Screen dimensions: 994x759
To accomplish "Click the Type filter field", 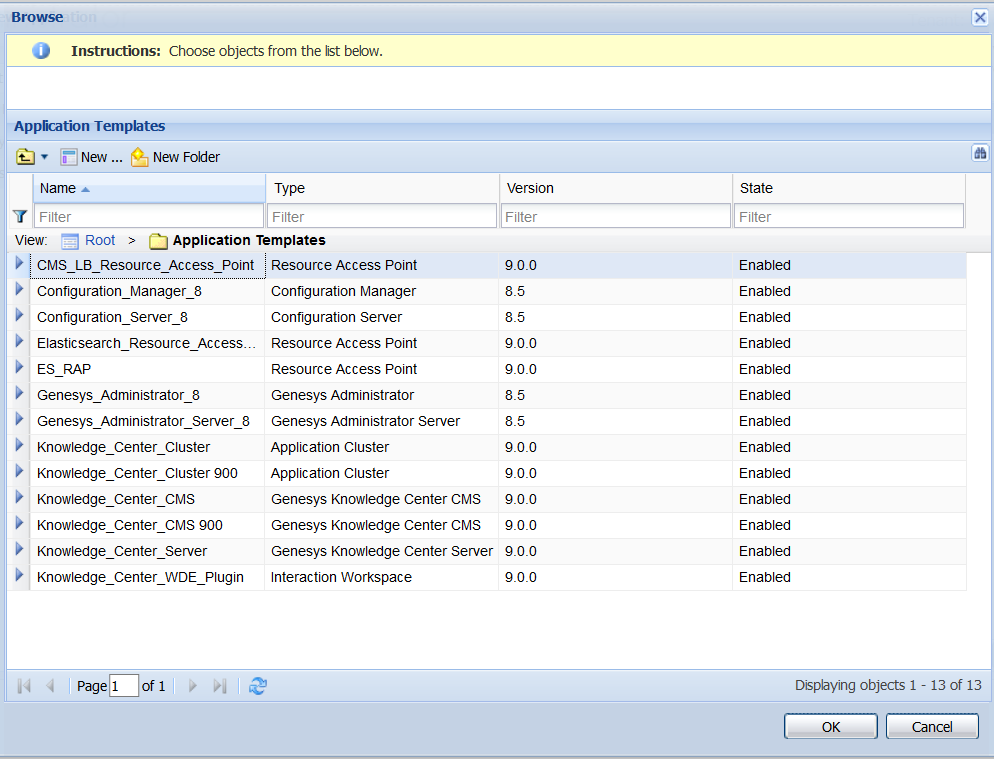I will 382,217.
